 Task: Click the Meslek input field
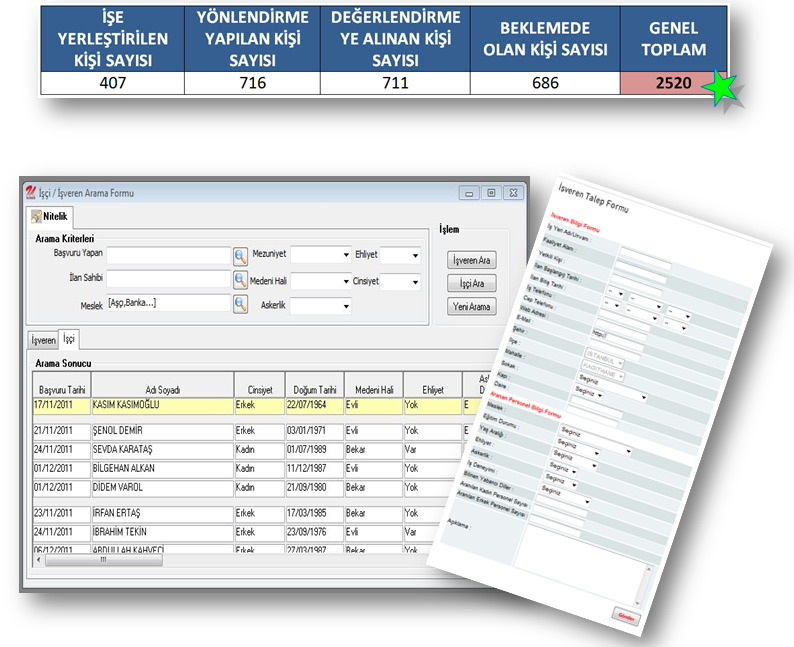pos(169,303)
